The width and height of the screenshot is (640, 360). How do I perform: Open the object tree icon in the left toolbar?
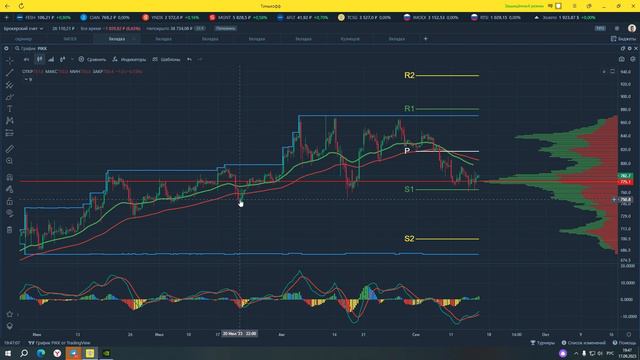point(9,326)
